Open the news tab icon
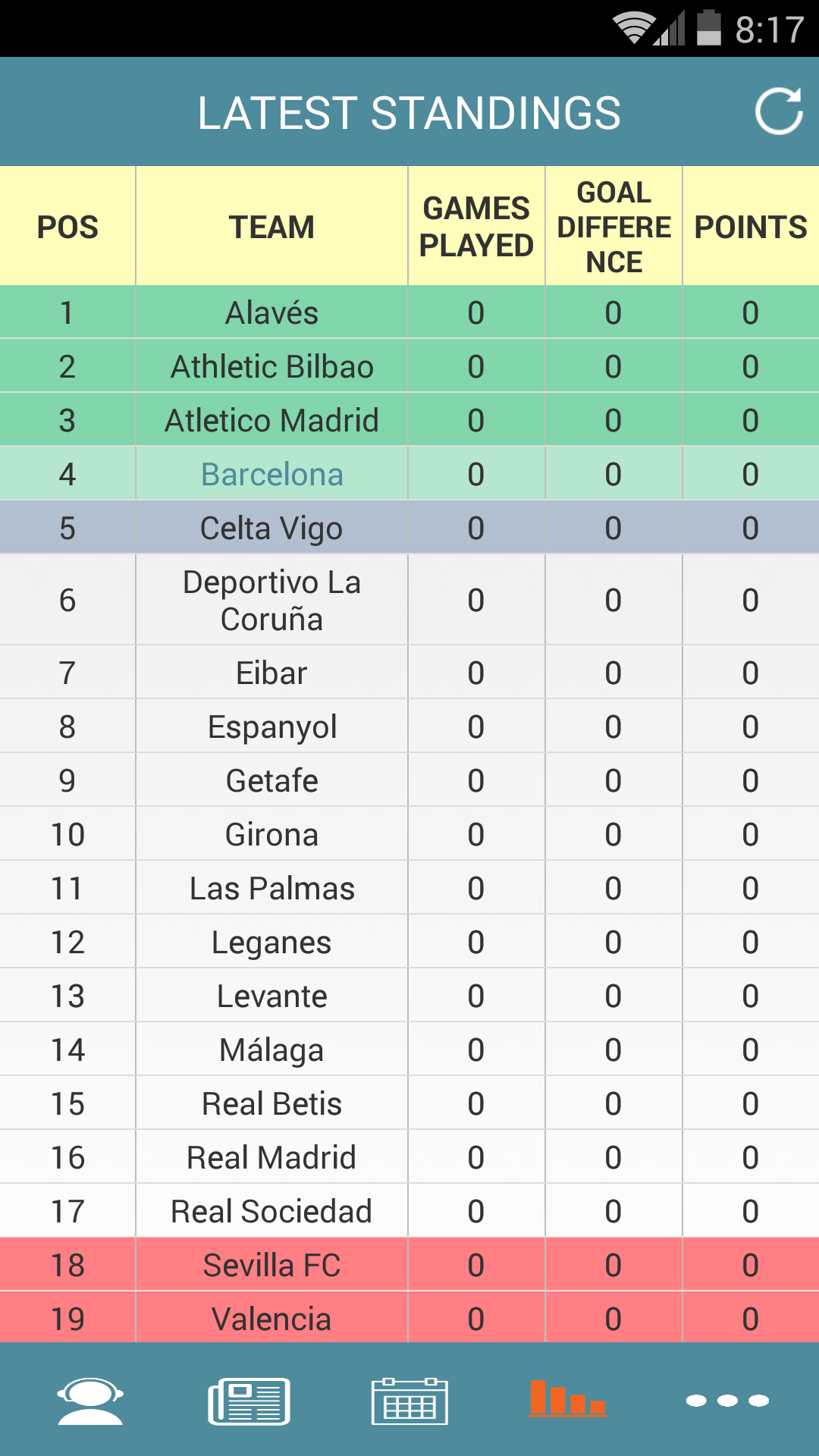The height and width of the screenshot is (1456, 819). [x=249, y=1401]
